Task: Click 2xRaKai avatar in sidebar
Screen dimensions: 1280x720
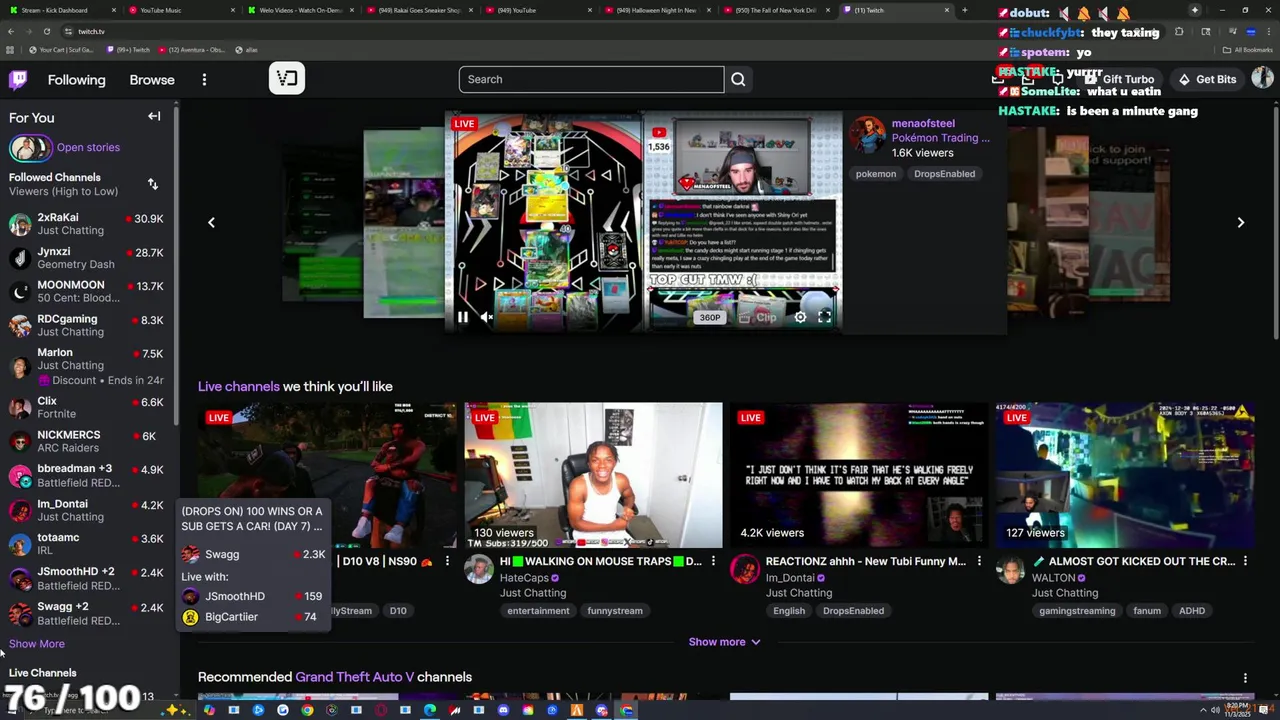Action: [20, 224]
